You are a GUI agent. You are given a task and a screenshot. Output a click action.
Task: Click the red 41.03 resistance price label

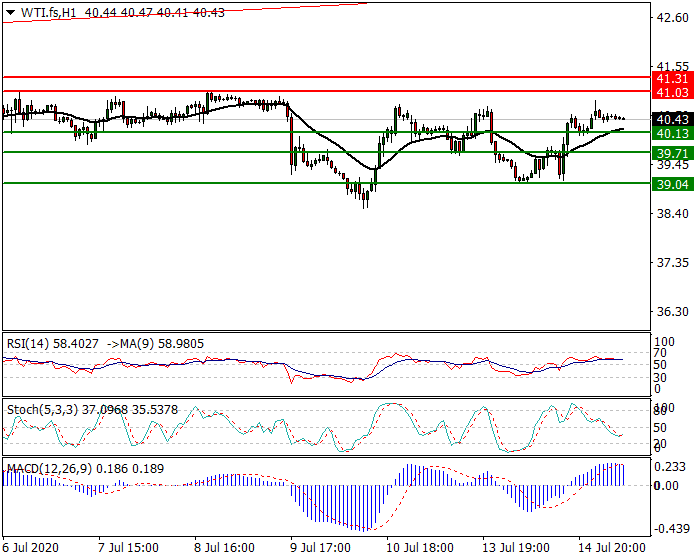(x=673, y=92)
